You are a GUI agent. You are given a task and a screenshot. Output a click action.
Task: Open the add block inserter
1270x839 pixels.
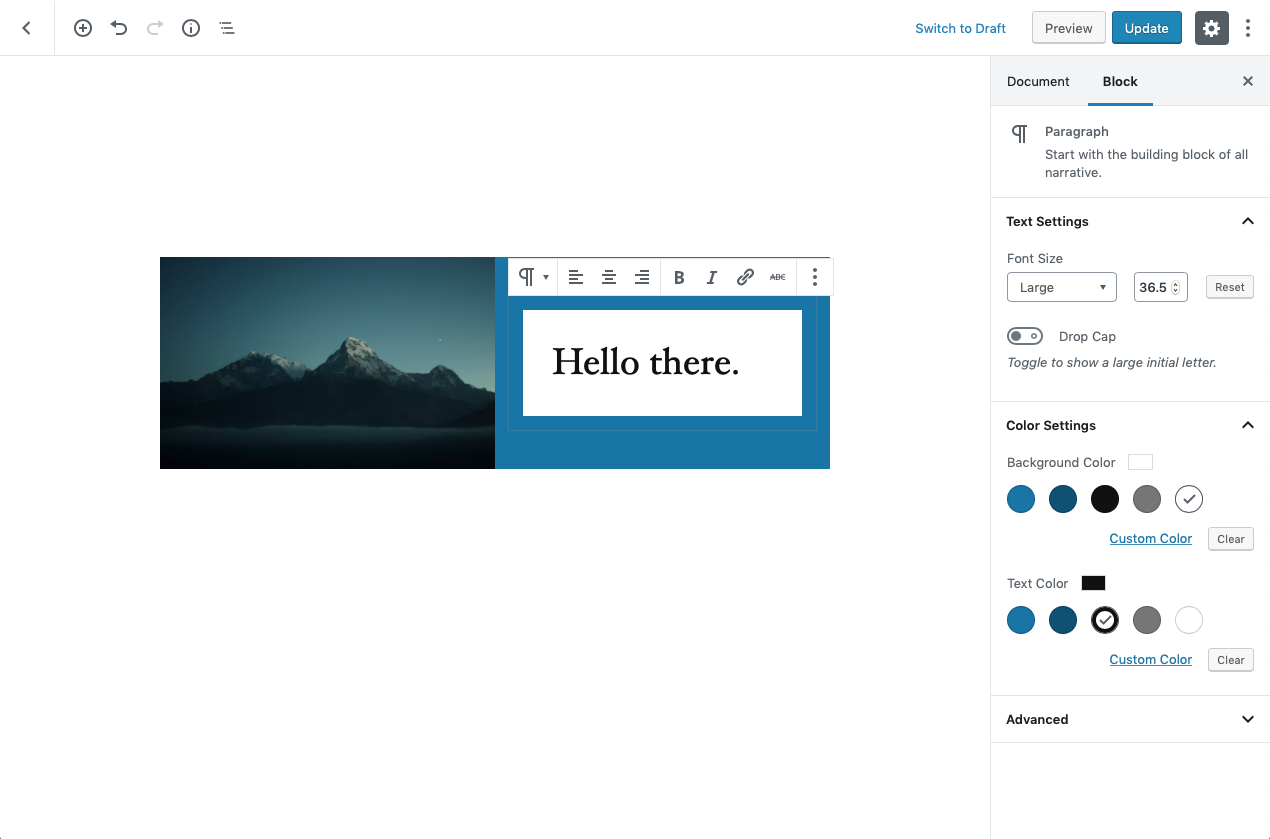(x=83, y=28)
